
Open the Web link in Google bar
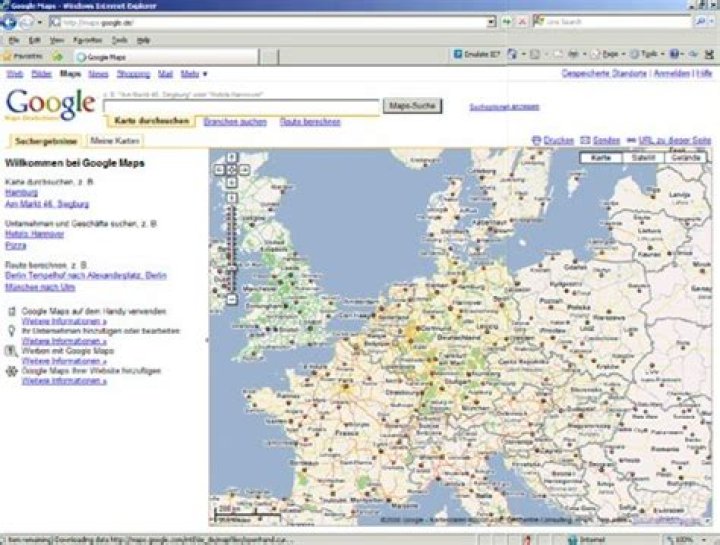(15, 74)
